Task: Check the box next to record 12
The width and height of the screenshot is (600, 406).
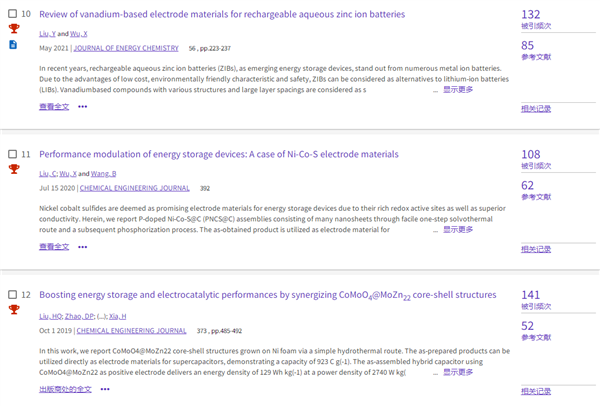Action: 12,295
